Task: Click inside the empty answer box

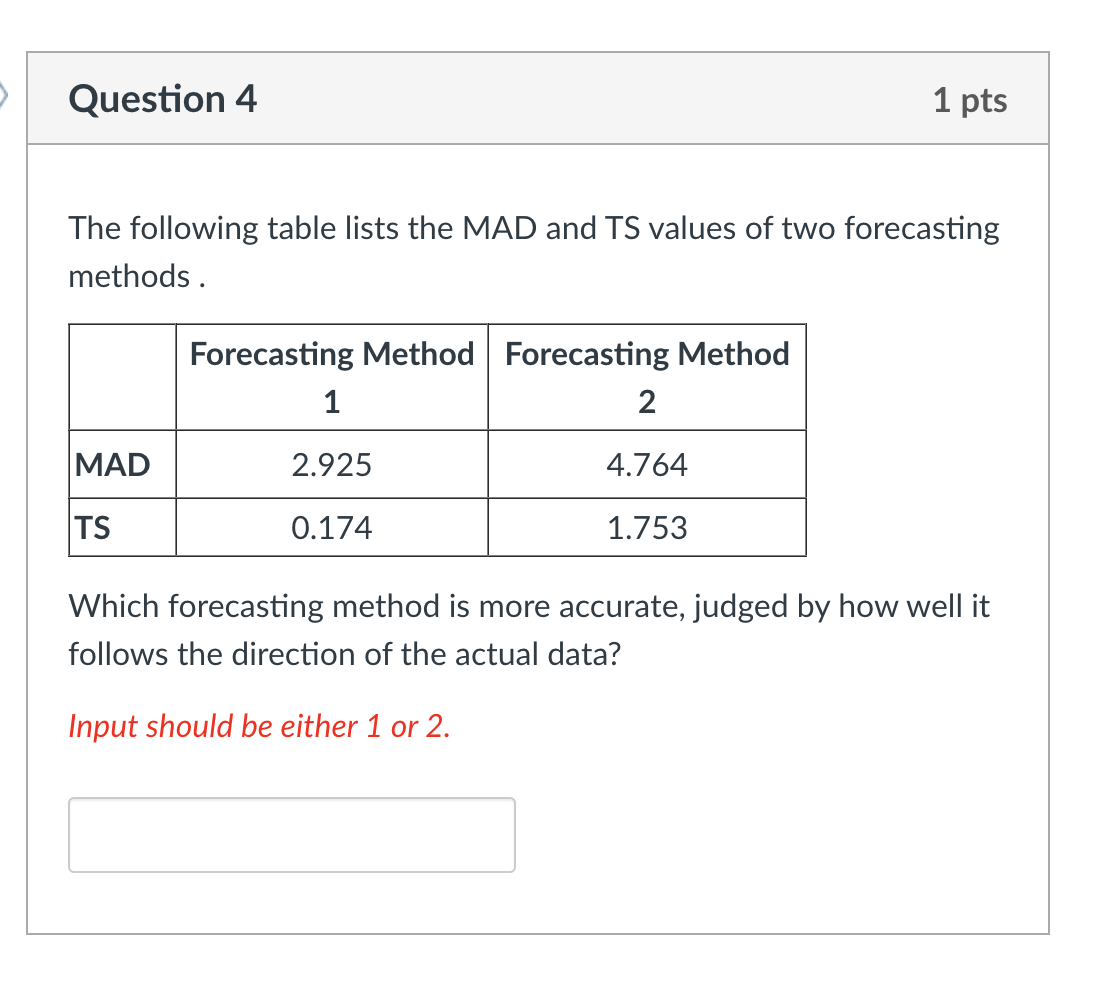Action: (x=291, y=834)
